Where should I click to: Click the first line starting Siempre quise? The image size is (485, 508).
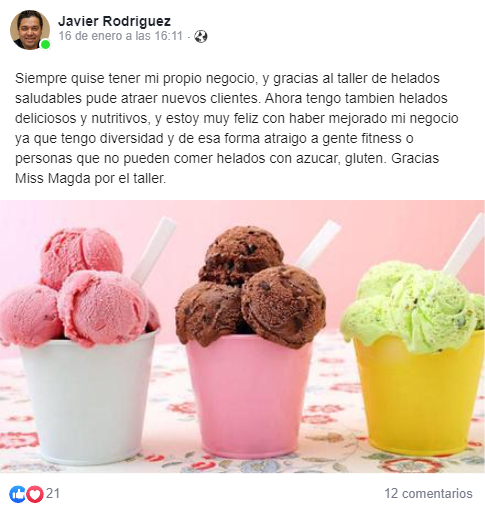pyautogui.click(x=227, y=79)
